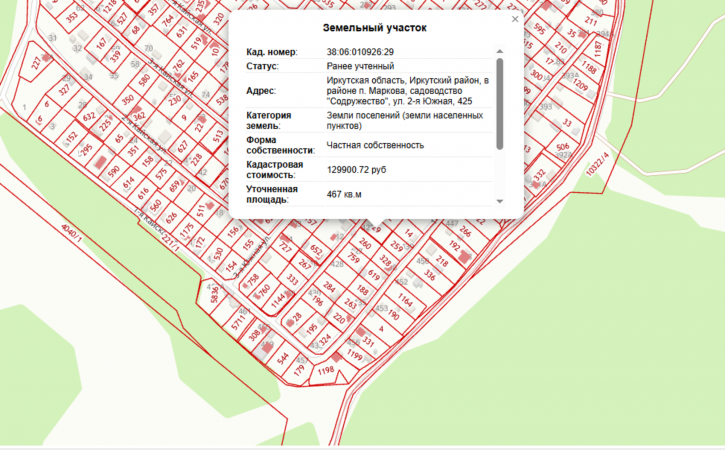Select parcel 331 on the map
Viewport: 725px width, 450px height.
click(368, 341)
